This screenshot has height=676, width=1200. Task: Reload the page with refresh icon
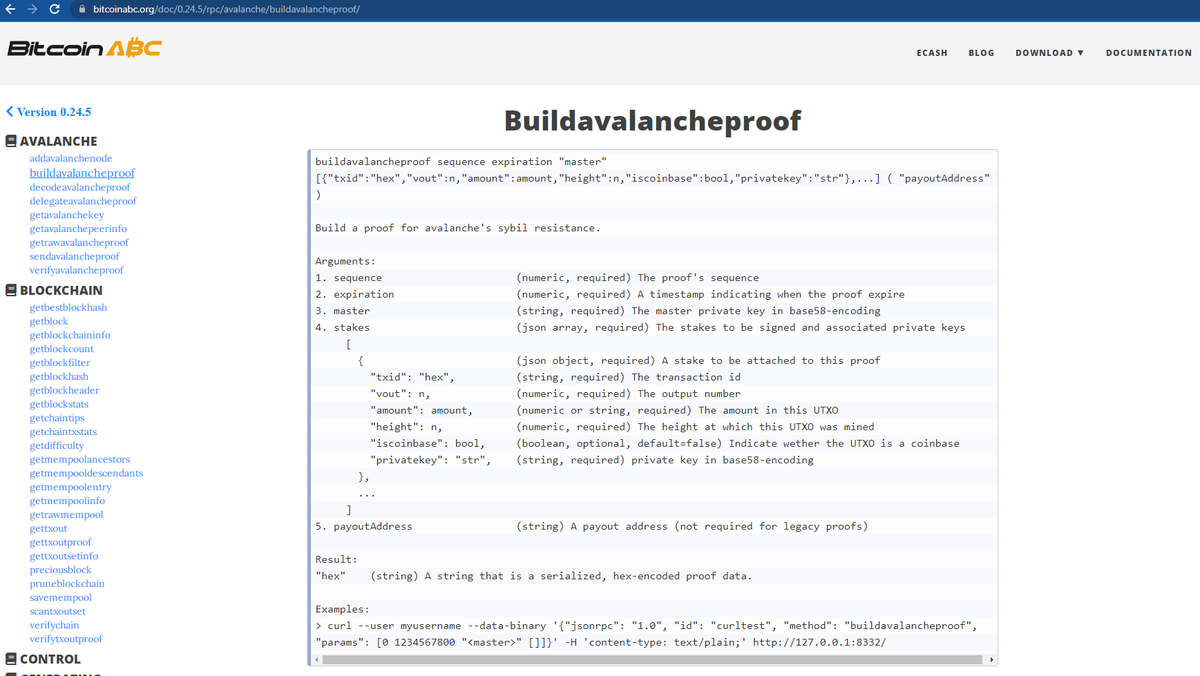click(x=54, y=9)
